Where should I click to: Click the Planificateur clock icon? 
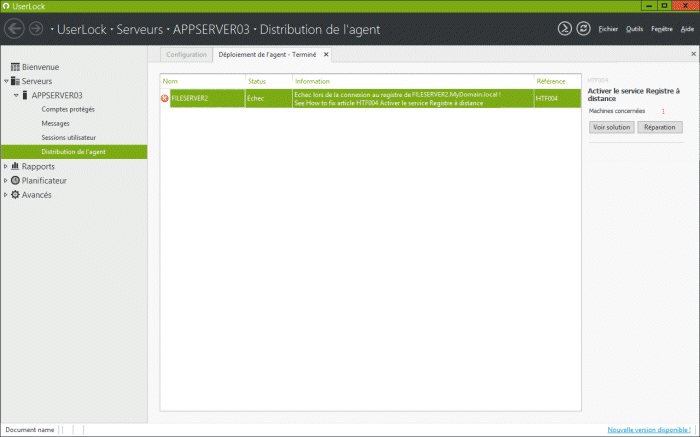tap(15, 180)
